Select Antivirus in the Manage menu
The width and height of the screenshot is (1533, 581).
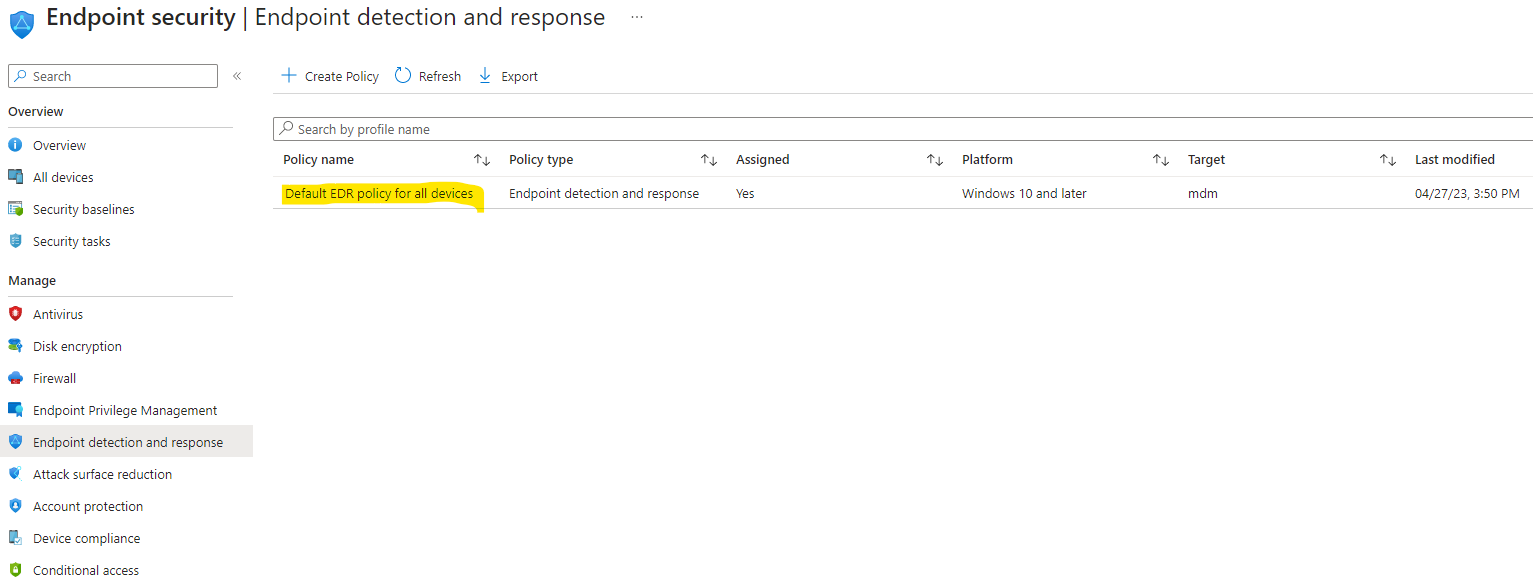(x=58, y=314)
